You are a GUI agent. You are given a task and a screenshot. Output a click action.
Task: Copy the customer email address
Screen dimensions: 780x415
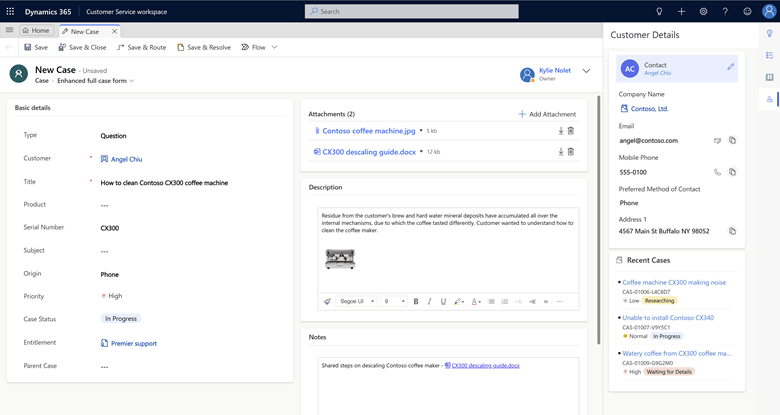(732, 141)
